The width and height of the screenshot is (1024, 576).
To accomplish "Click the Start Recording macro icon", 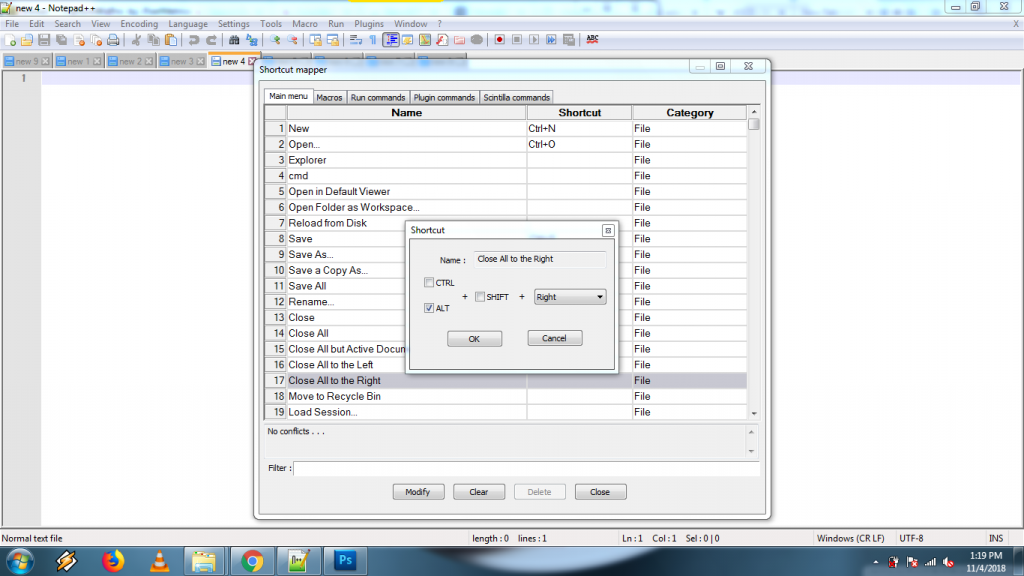I will 500,40.
